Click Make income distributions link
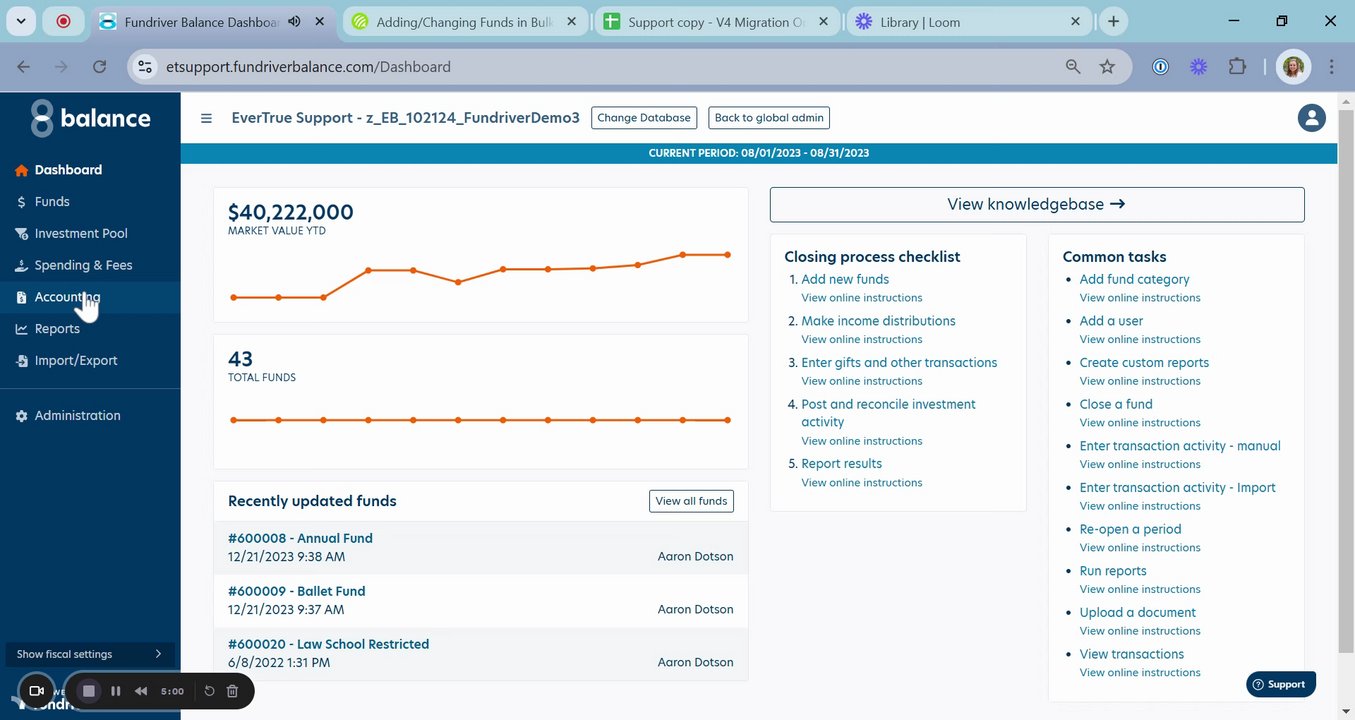The height and width of the screenshot is (720, 1355). [x=878, y=321]
